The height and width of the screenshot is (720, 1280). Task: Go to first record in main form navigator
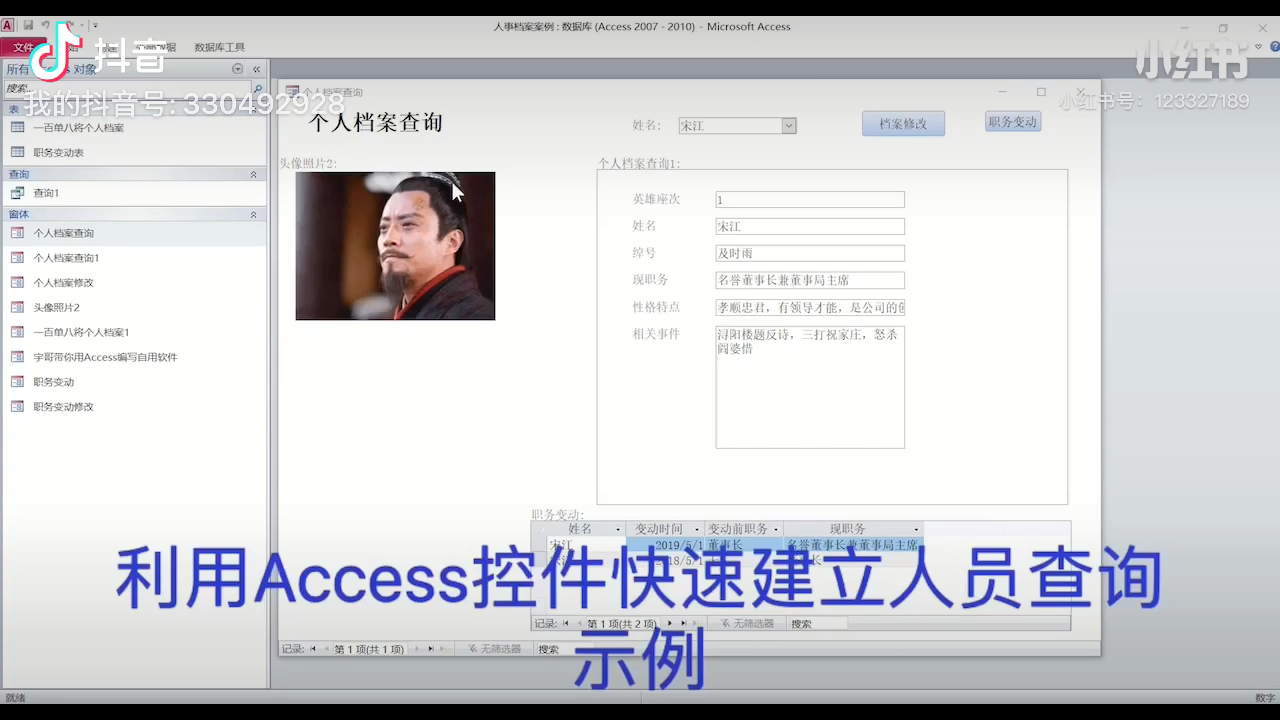click(x=313, y=649)
